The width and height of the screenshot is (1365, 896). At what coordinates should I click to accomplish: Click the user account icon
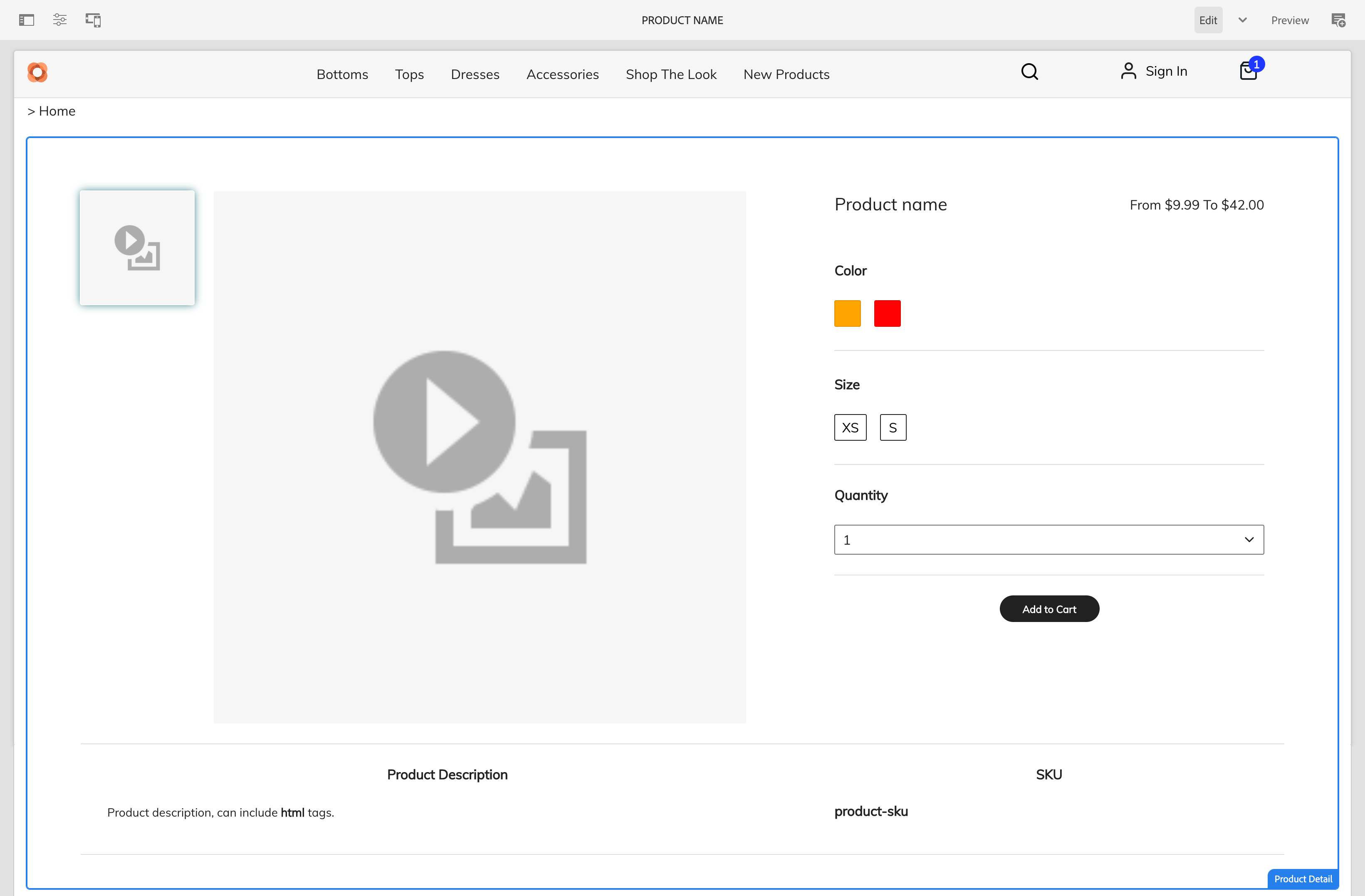click(1128, 72)
